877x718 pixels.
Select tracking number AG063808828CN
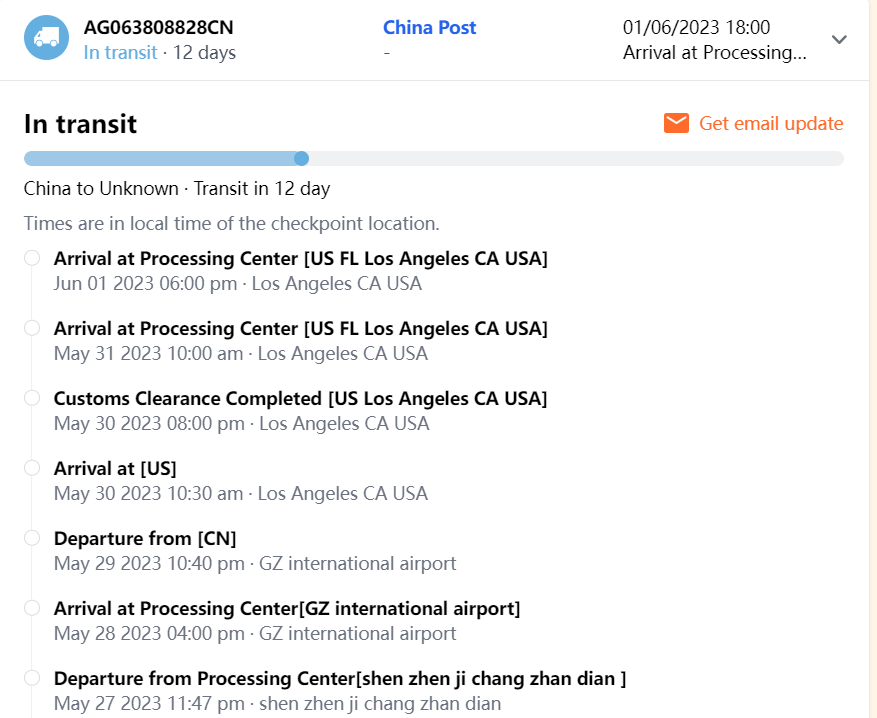[x=159, y=28]
